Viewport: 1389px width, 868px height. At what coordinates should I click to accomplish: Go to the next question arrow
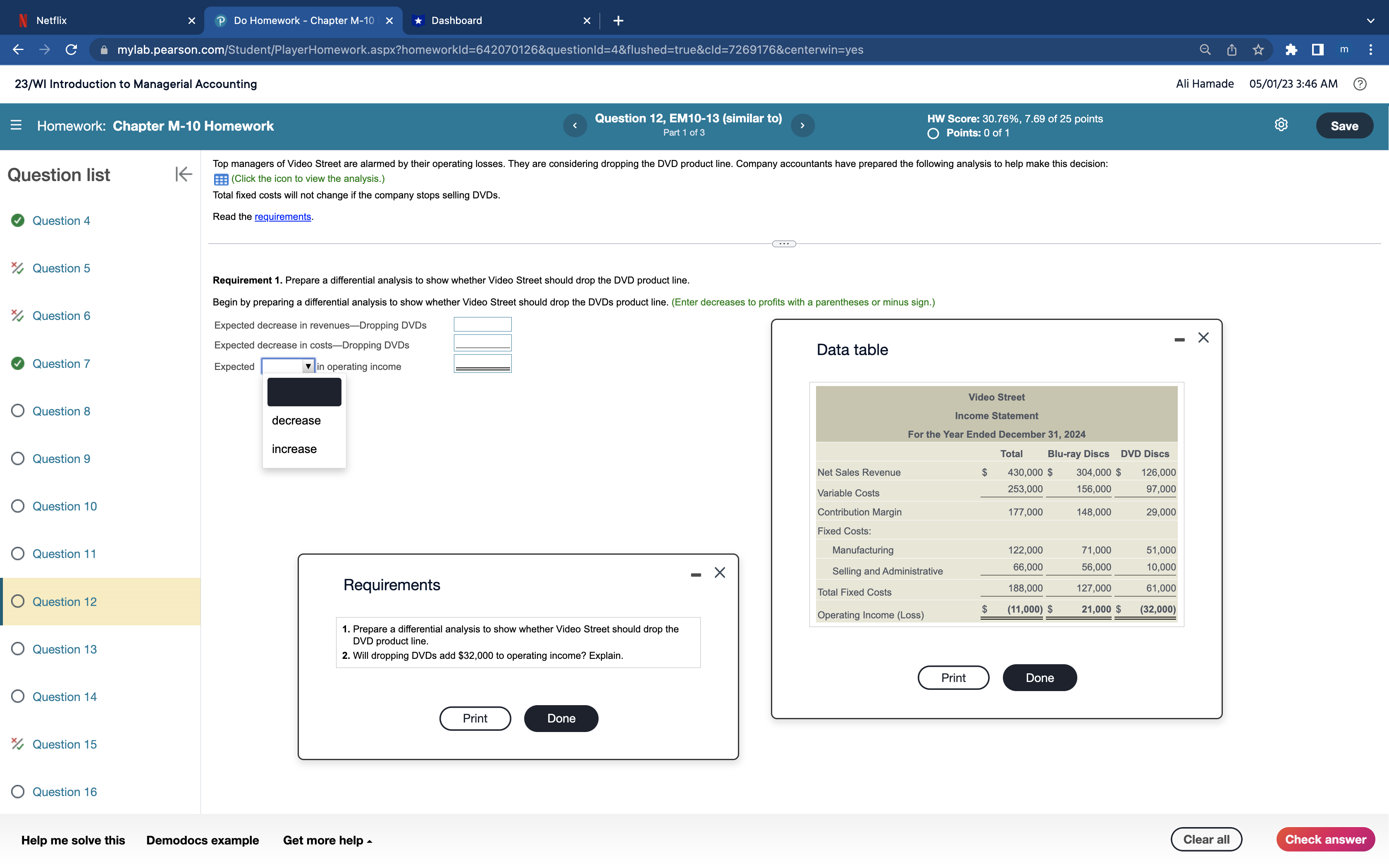pyautogui.click(x=802, y=125)
